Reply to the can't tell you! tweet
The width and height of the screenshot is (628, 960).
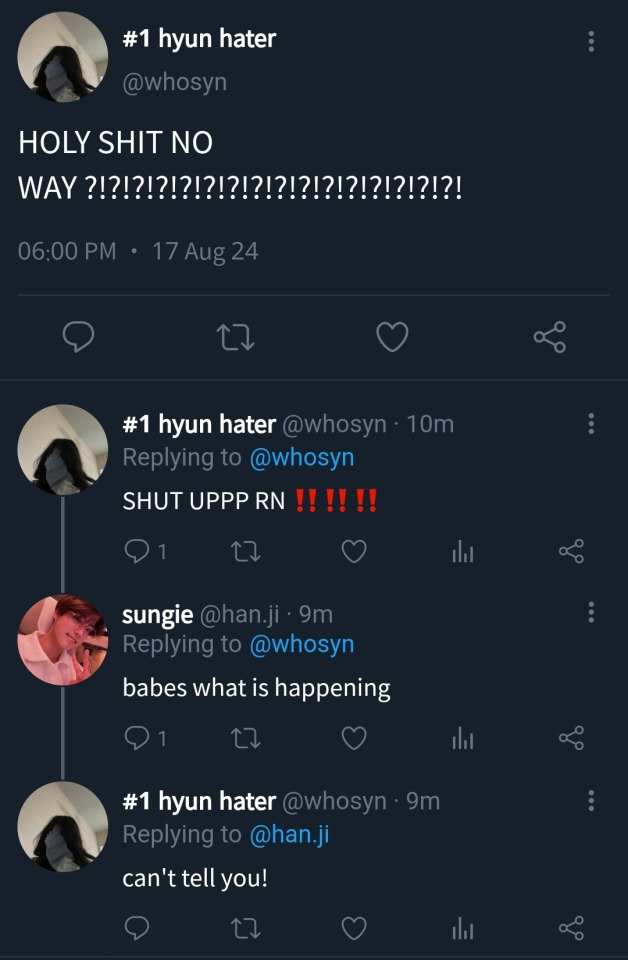pyautogui.click(x=137, y=929)
